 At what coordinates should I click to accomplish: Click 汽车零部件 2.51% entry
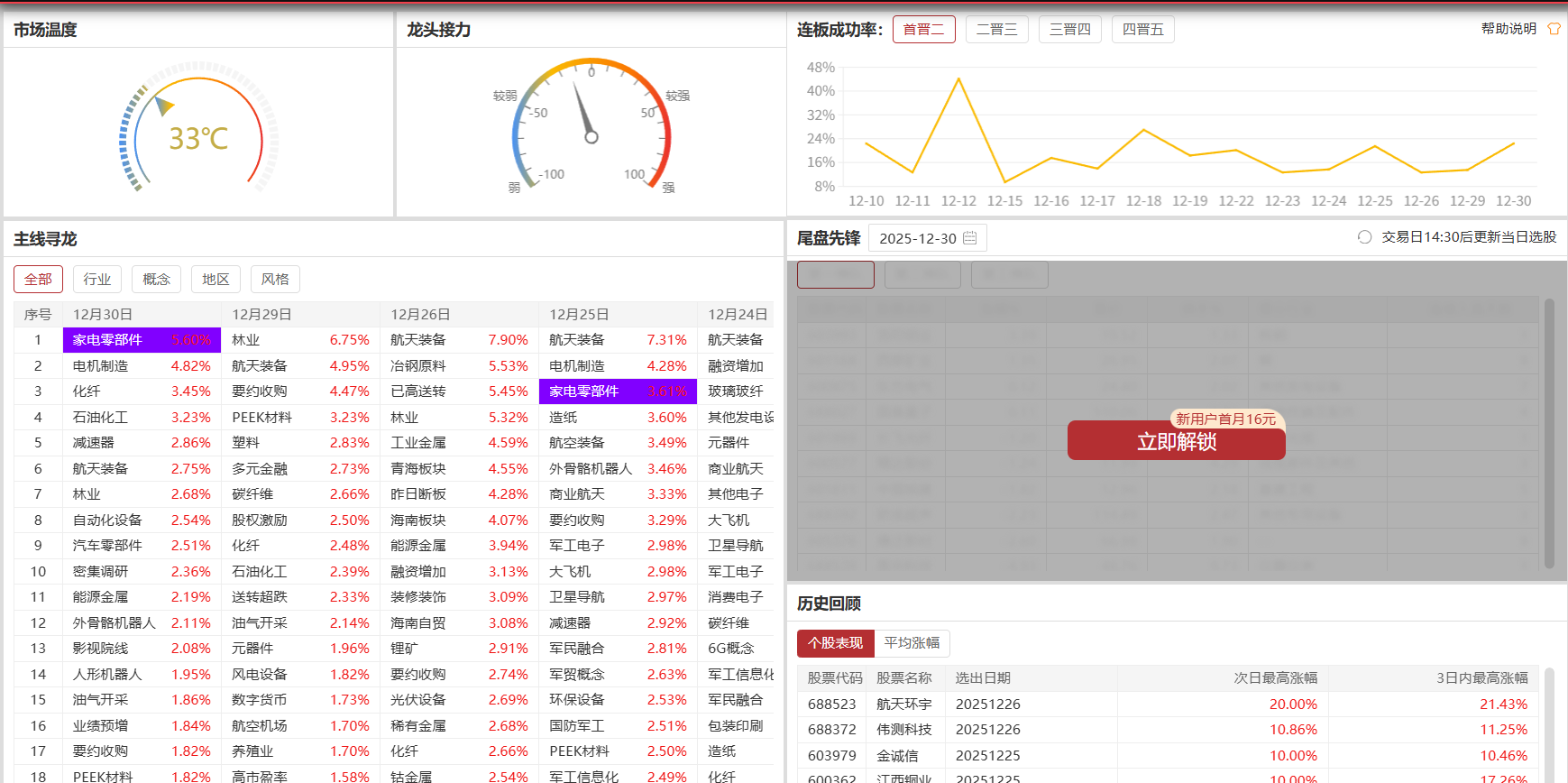pyautogui.click(x=142, y=546)
